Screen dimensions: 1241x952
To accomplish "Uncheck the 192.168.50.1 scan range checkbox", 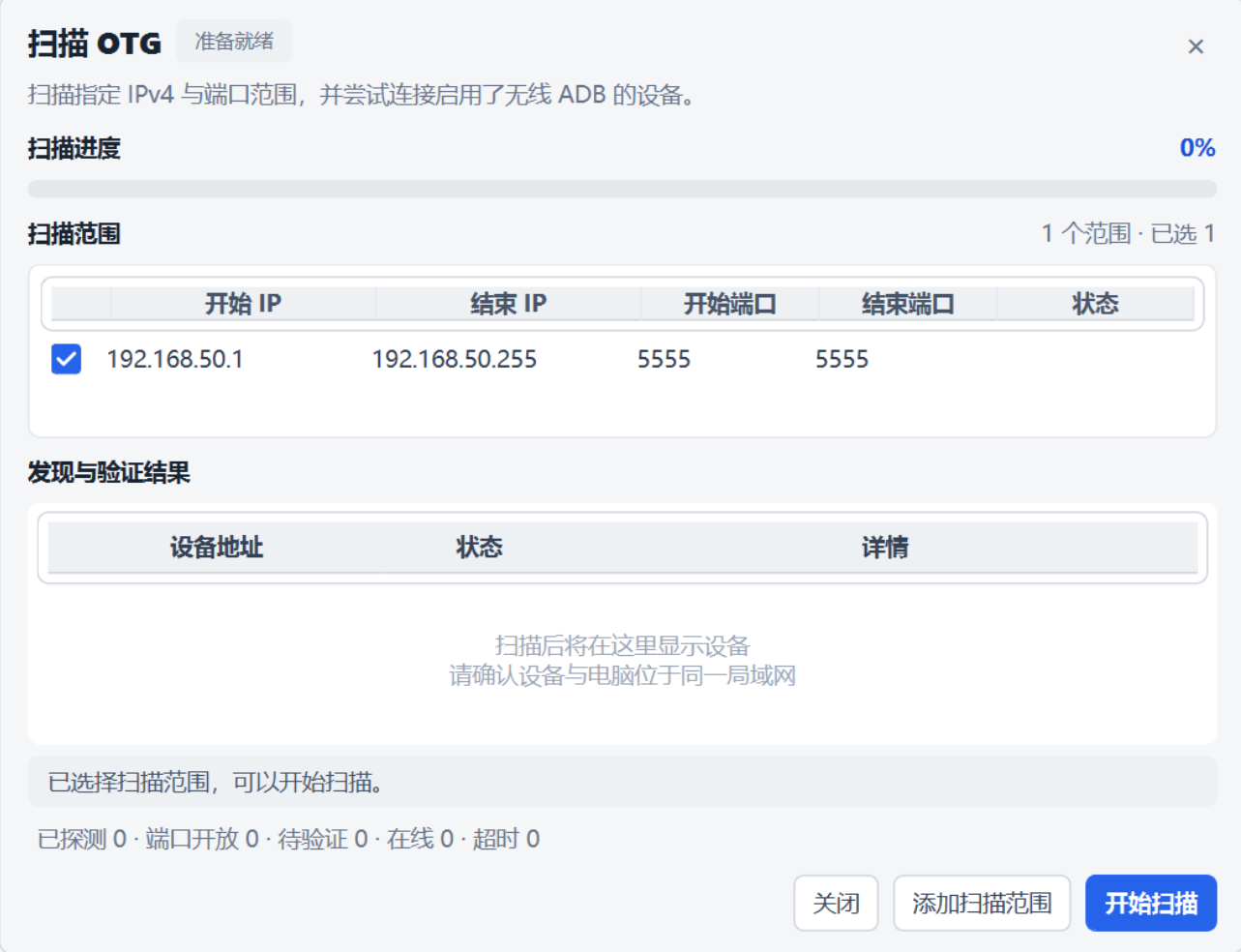I will pos(67,359).
